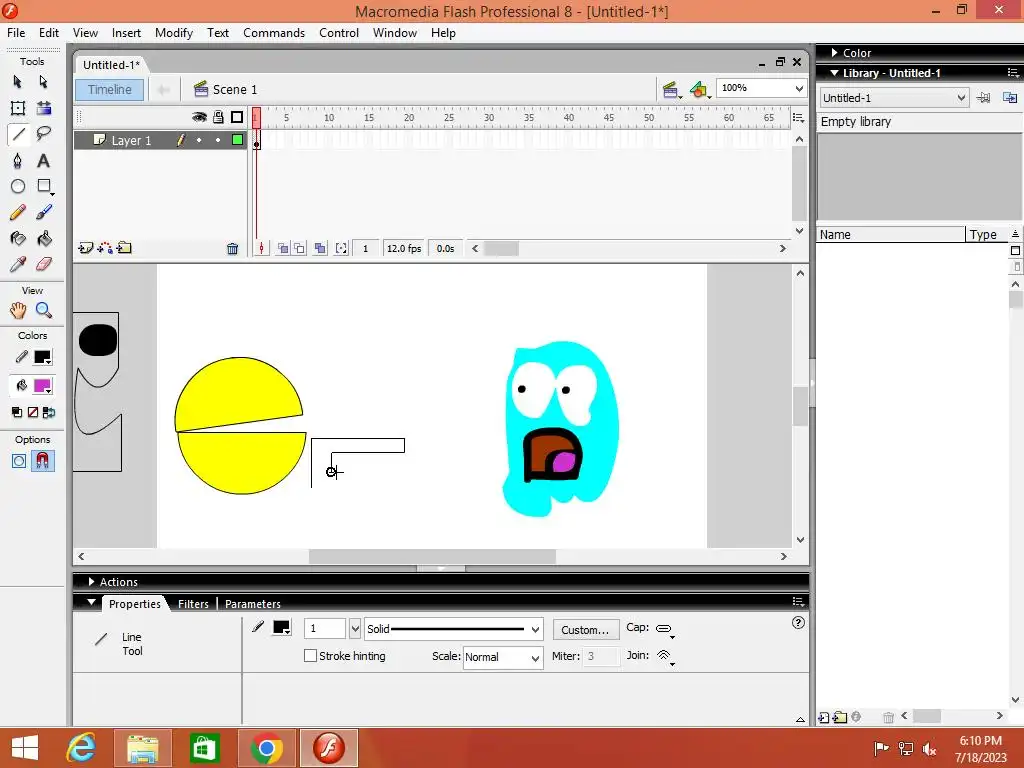This screenshot has height=768, width=1024.
Task: Toggle Layer 1 green outline square
Action: 238,140
